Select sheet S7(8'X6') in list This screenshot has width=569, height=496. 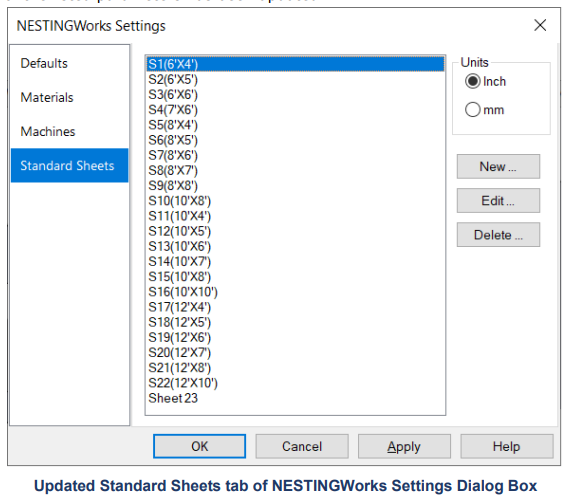pyautogui.click(x=295, y=155)
